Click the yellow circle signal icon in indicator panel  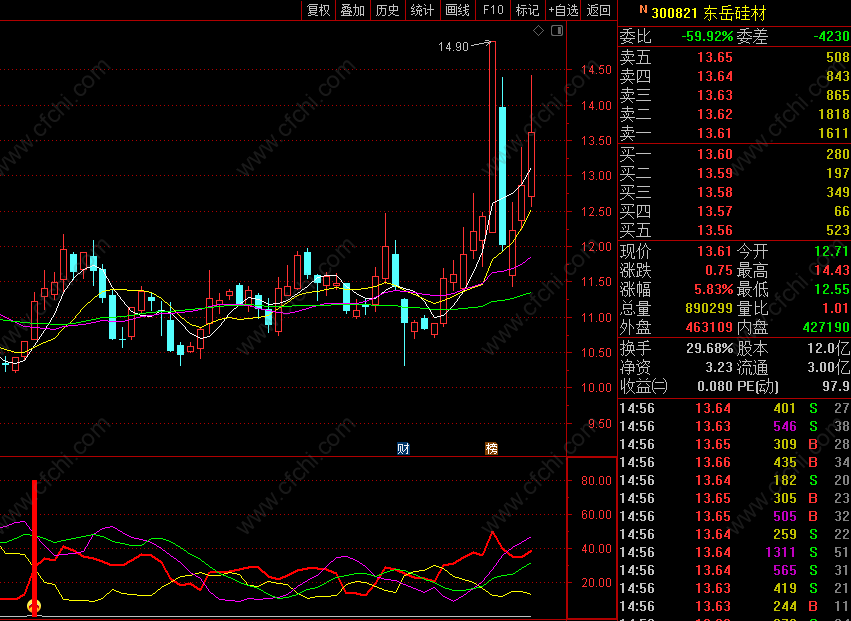[34, 606]
